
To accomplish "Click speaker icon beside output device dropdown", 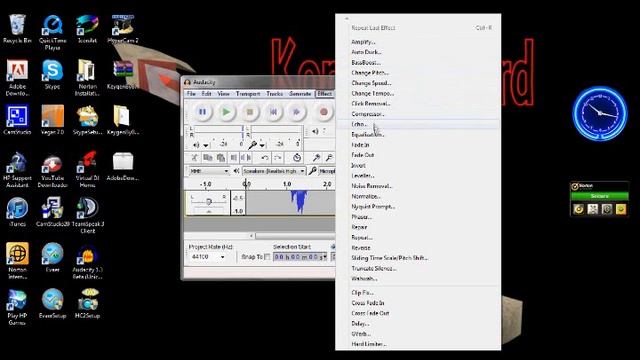I will 236,171.
